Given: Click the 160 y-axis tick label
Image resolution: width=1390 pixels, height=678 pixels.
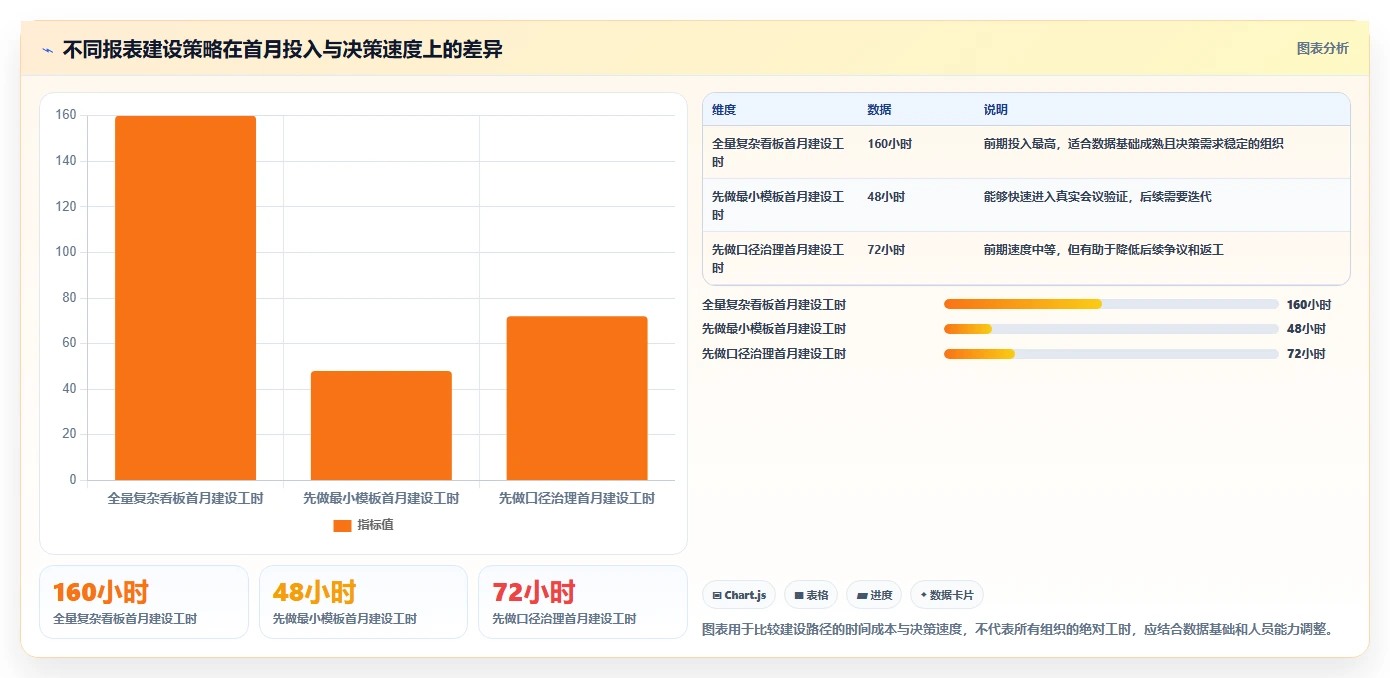Looking at the screenshot, I should tap(66, 115).
